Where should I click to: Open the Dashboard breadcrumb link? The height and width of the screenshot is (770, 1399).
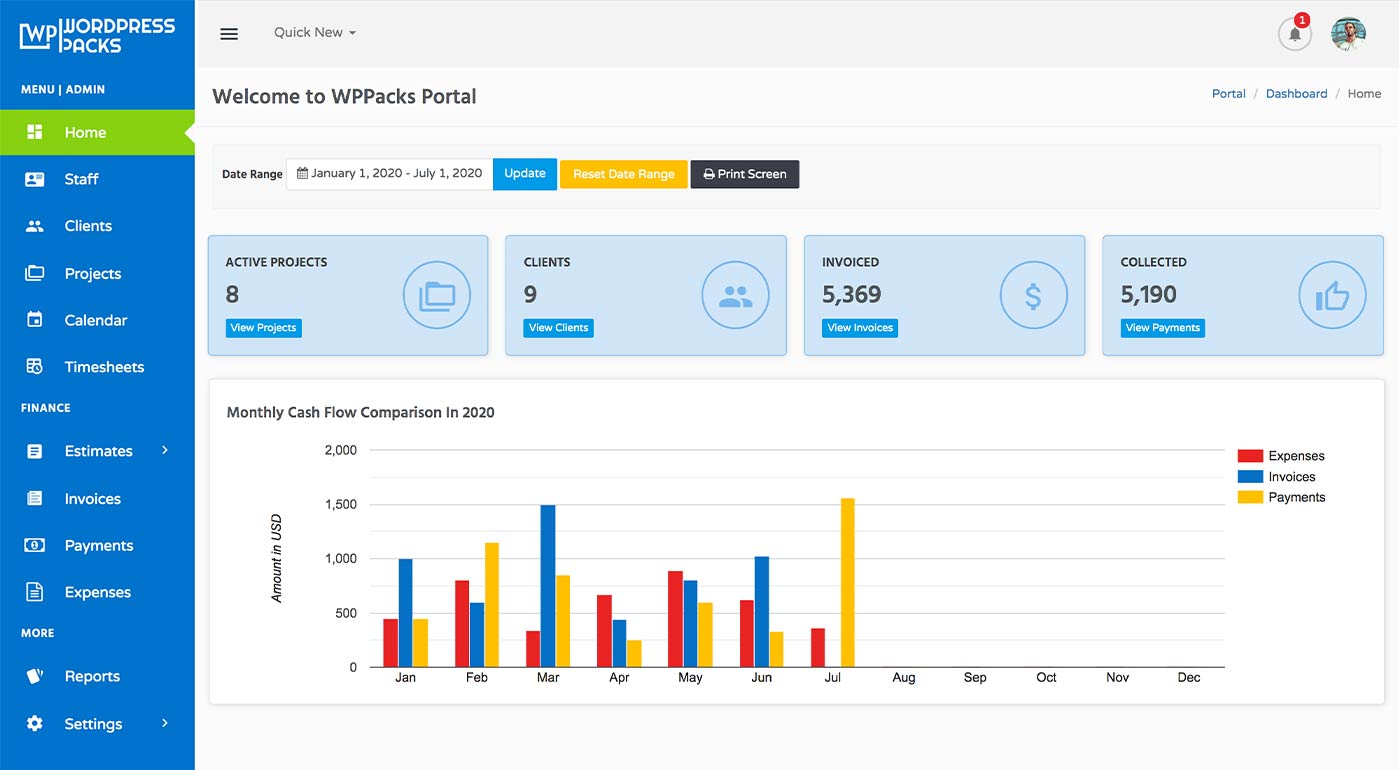[1296, 93]
